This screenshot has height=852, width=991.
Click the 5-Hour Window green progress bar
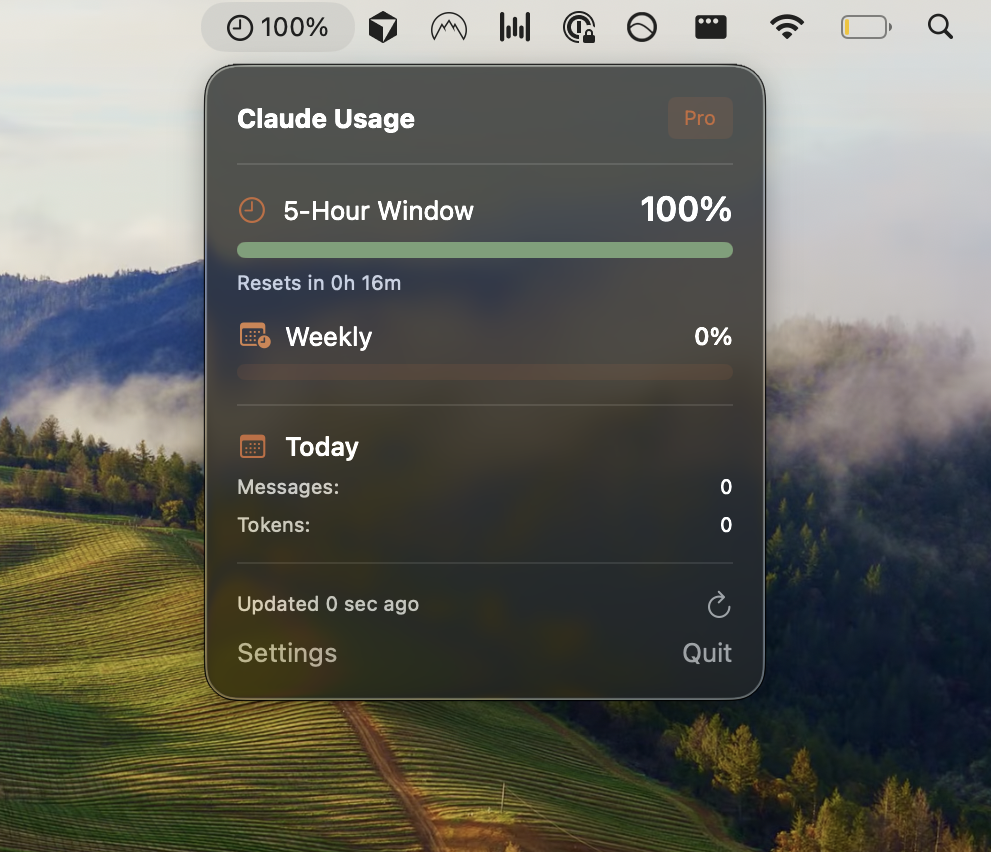[x=485, y=250]
